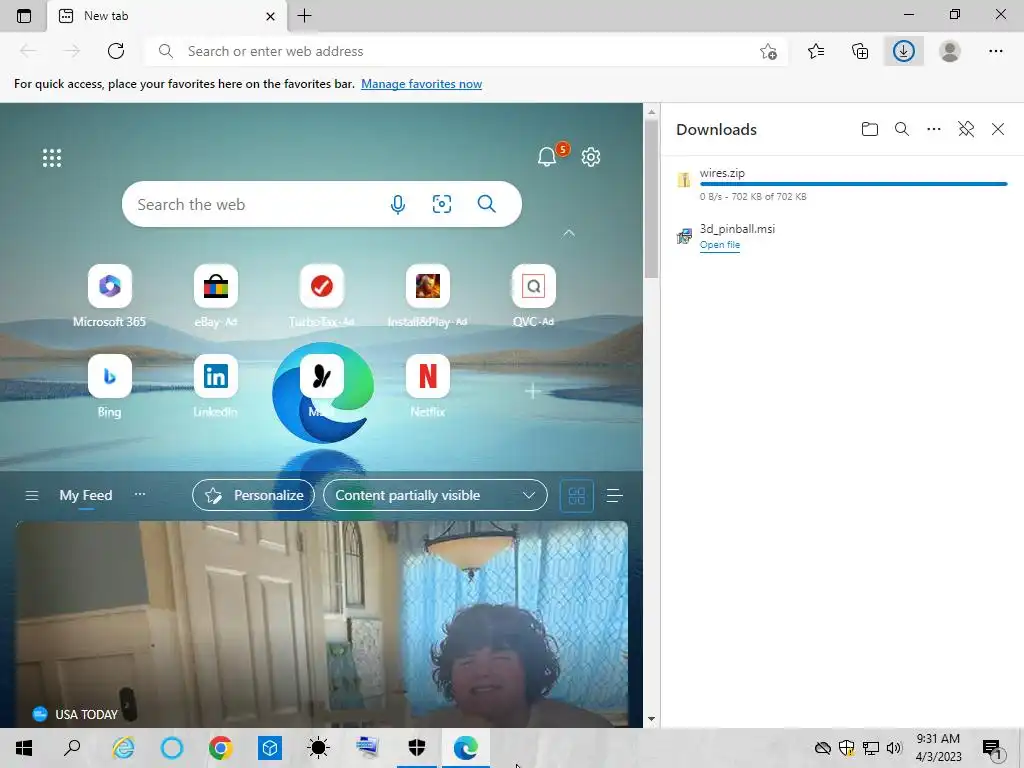Add this page to favorites star icon
Screen dimensions: 1024x768
point(768,51)
